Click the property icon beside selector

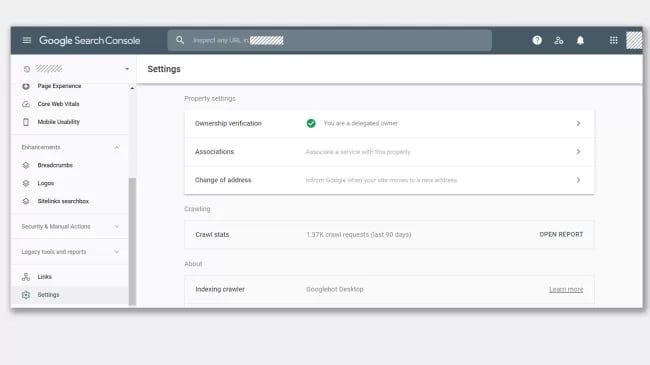pyautogui.click(x=27, y=69)
